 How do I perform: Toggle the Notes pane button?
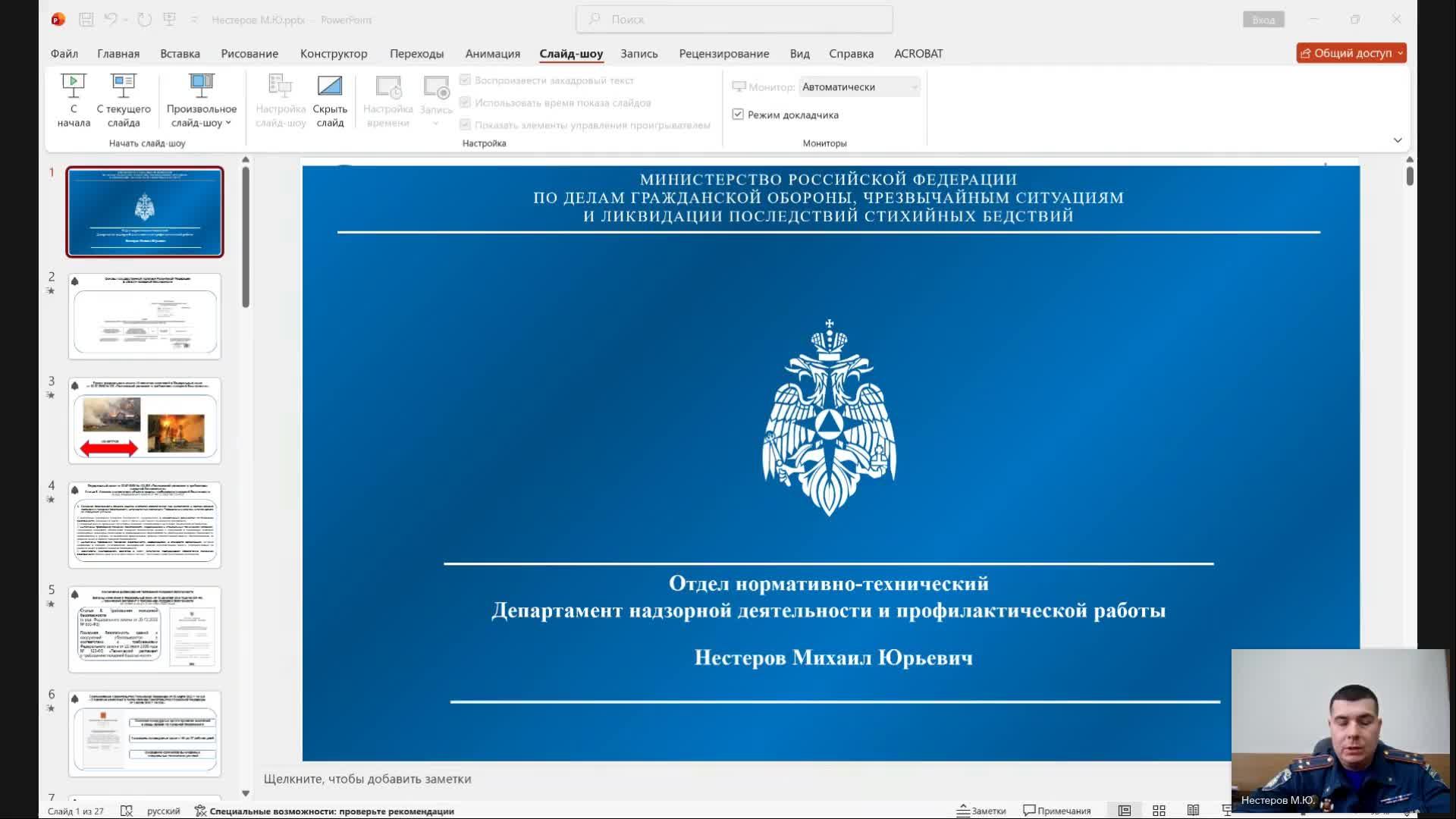point(981,811)
